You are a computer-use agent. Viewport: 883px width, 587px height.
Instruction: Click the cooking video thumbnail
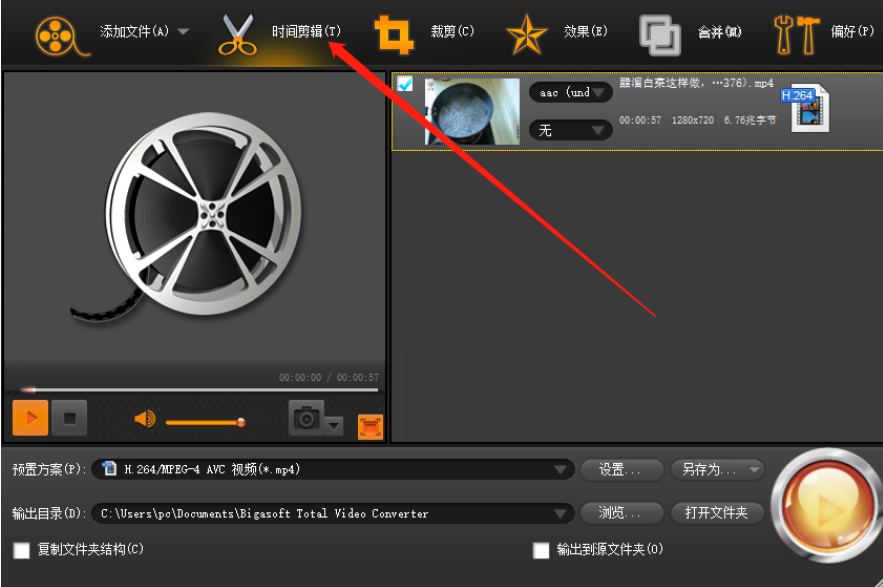(x=472, y=112)
